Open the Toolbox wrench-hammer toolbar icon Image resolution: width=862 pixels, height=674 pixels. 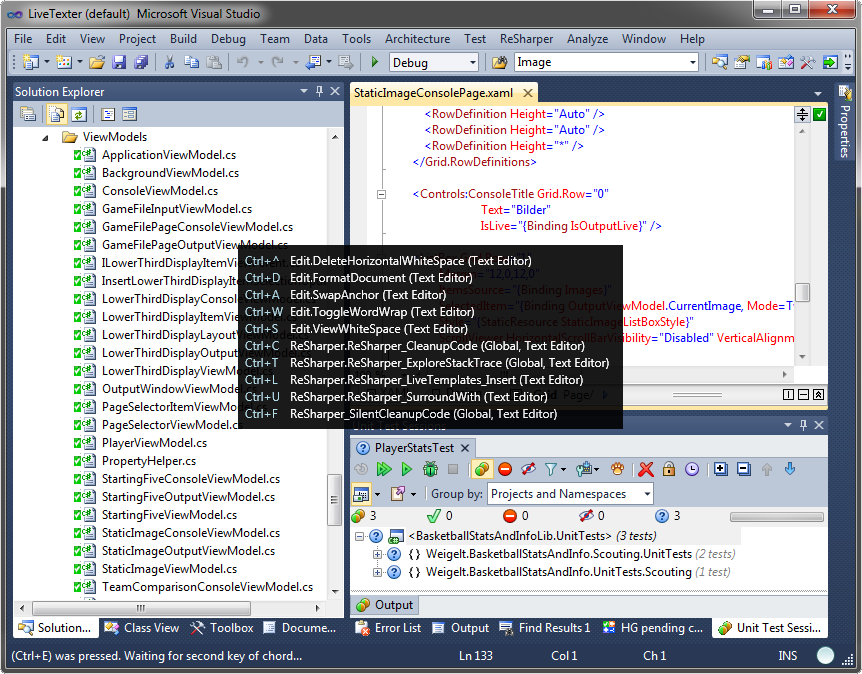click(807, 62)
